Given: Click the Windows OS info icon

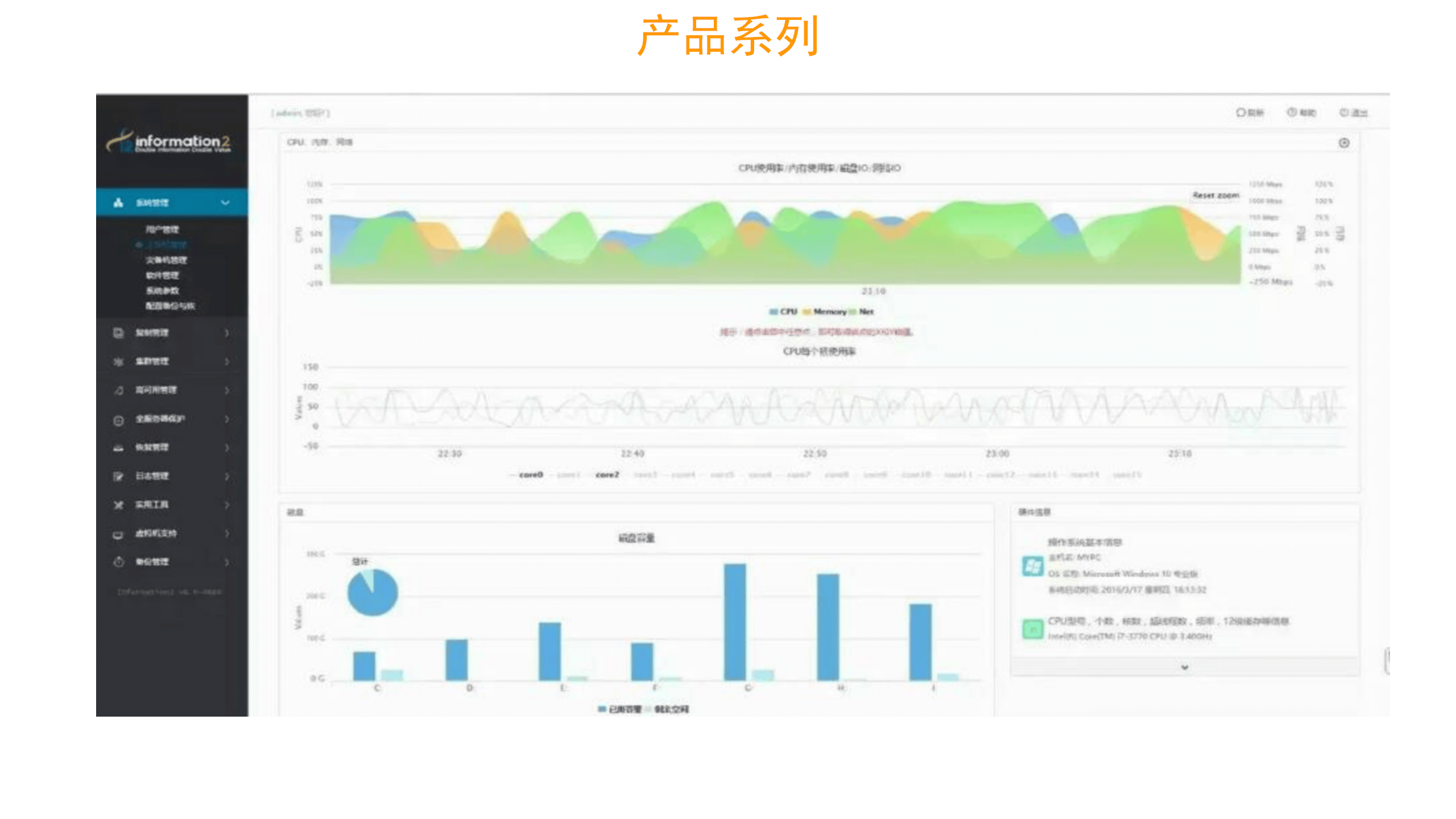Looking at the screenshot, I should (1032, 566).
